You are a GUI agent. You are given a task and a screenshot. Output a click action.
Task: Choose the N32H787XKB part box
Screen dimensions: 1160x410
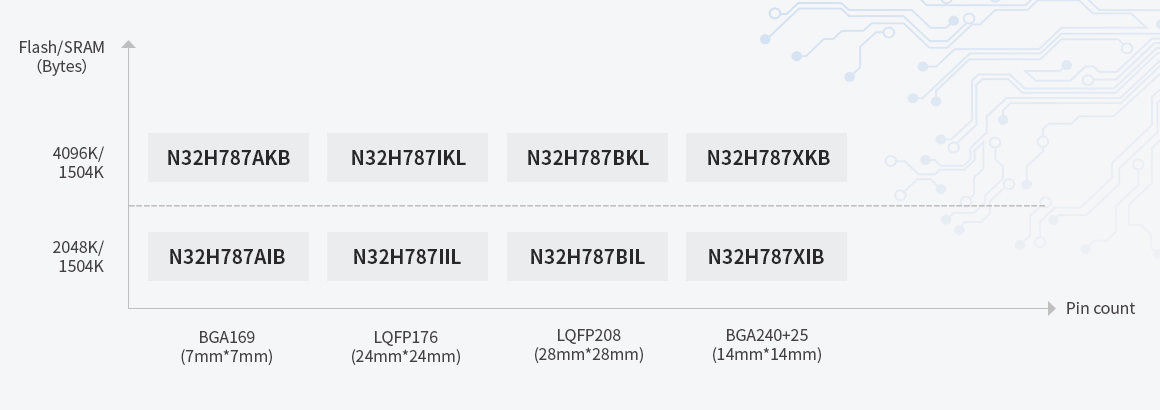pyautogui.click(x=766, y=158)
